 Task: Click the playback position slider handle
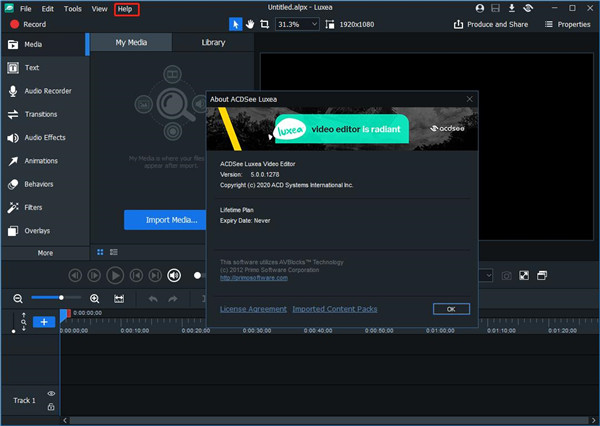coord(197,275)
